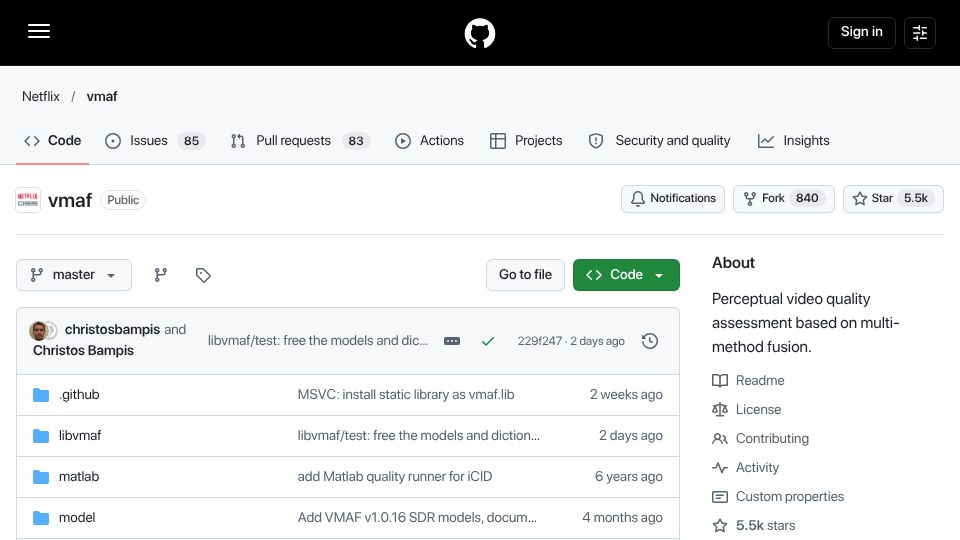Open the hamburger navigation menu

tap(39, 31)
